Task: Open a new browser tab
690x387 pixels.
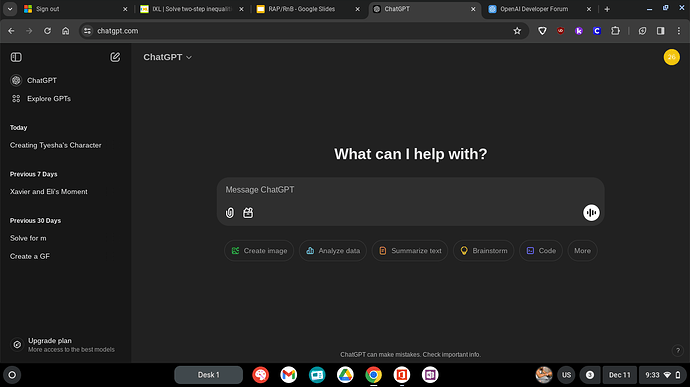Action: [x=607, y=9]
